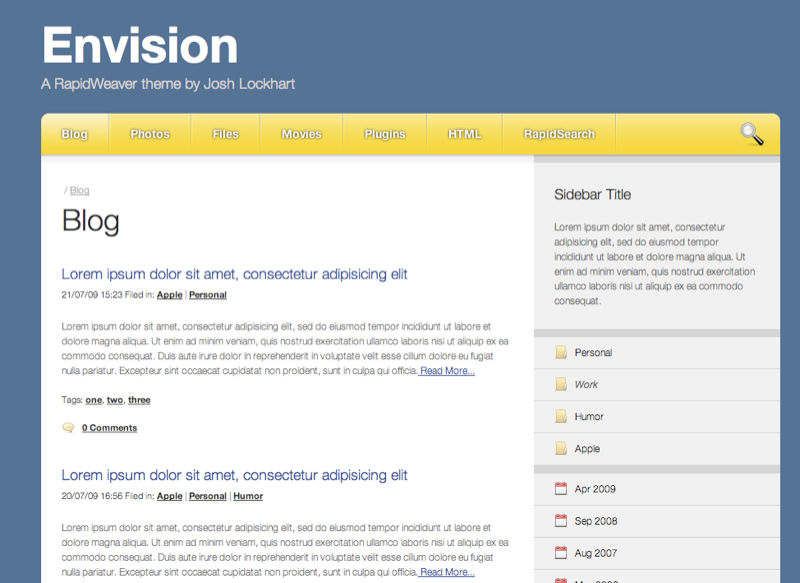Open the Photos navigation tab
Image resolution: width=800 pixels, height=583 pixels.
[x=149, y=134]
